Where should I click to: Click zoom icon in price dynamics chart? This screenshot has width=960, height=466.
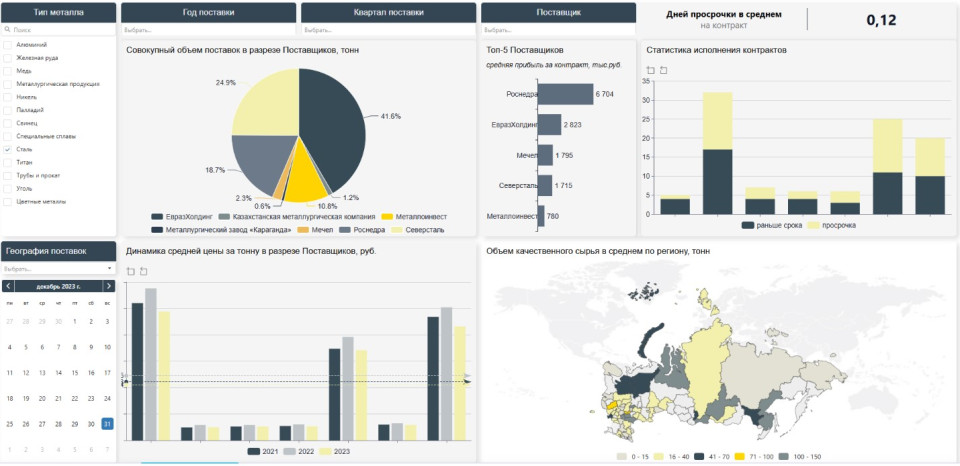tap(130, 271)
